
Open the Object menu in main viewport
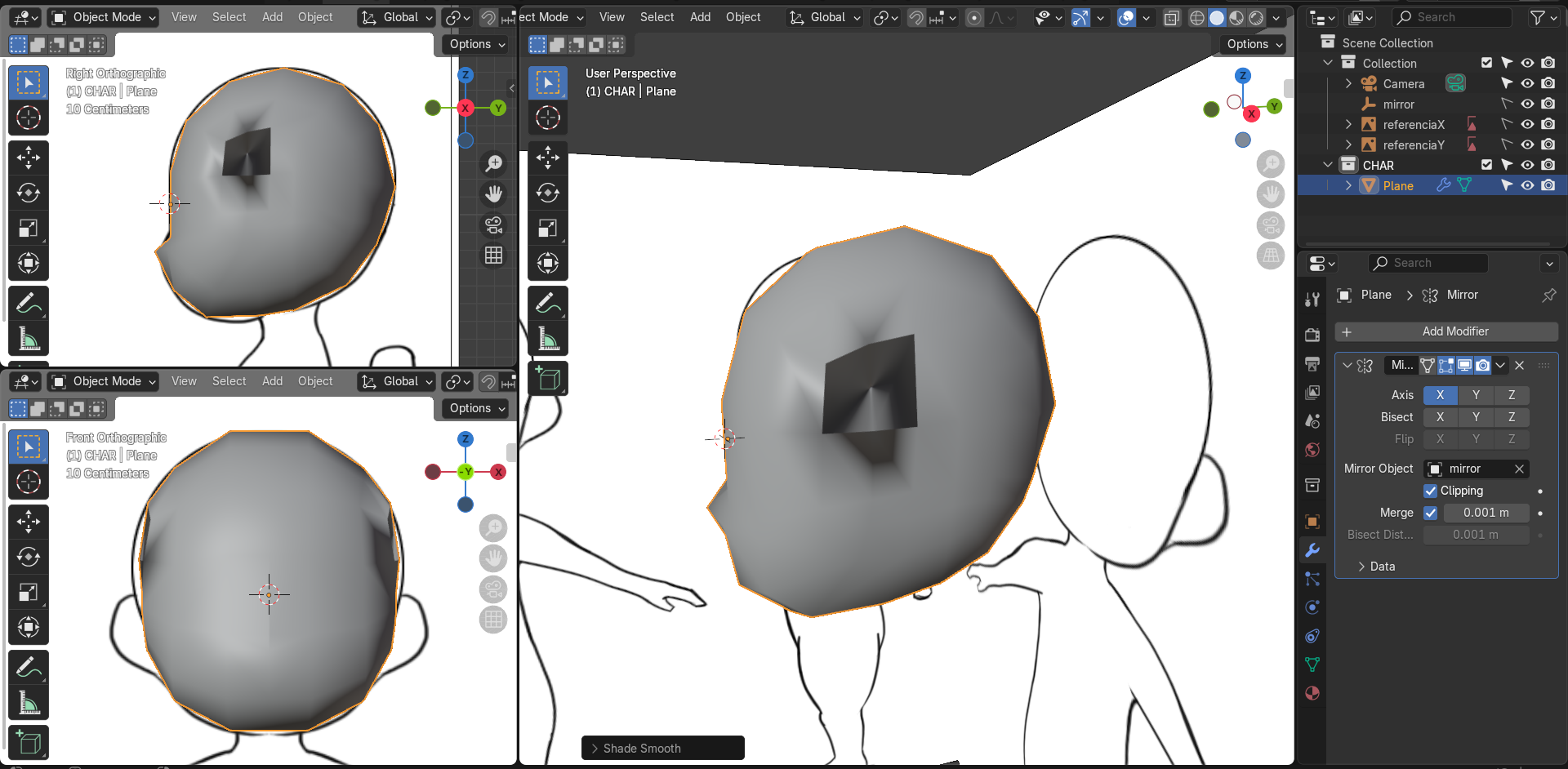(742, 17)
